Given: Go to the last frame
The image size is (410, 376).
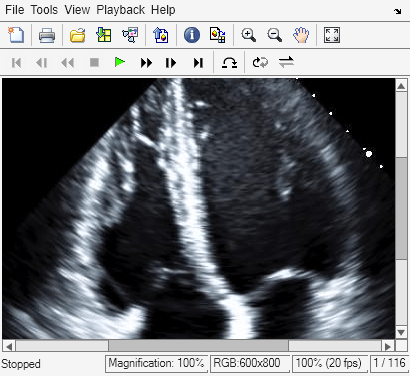Looking at the screenshot, I should tap(198, 62).
